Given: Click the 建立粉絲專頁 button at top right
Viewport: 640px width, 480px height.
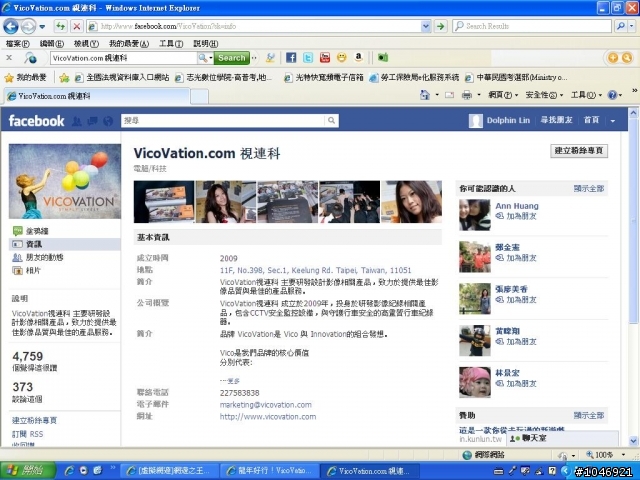Looking at the screenshot, I should click(x=579, y=151).
